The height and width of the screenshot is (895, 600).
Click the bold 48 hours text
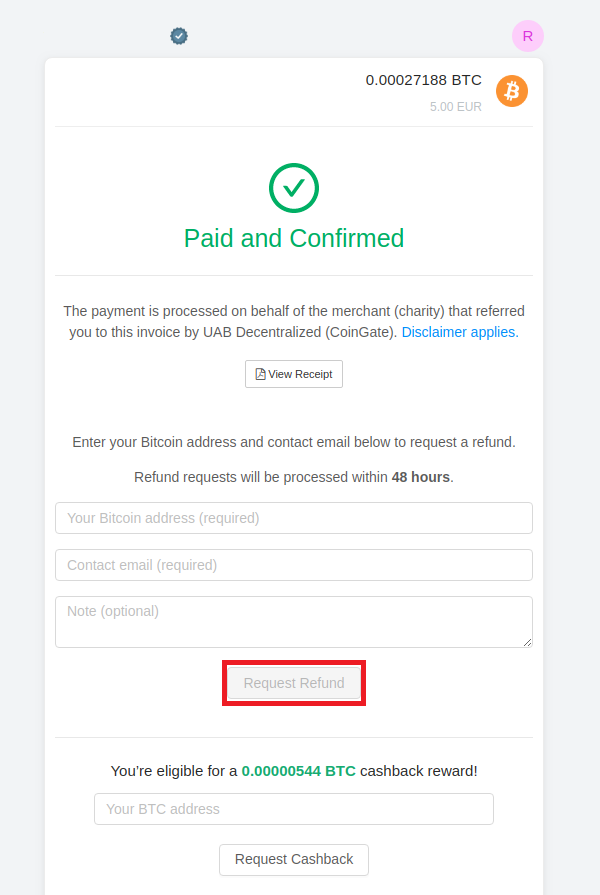[421, 477]
